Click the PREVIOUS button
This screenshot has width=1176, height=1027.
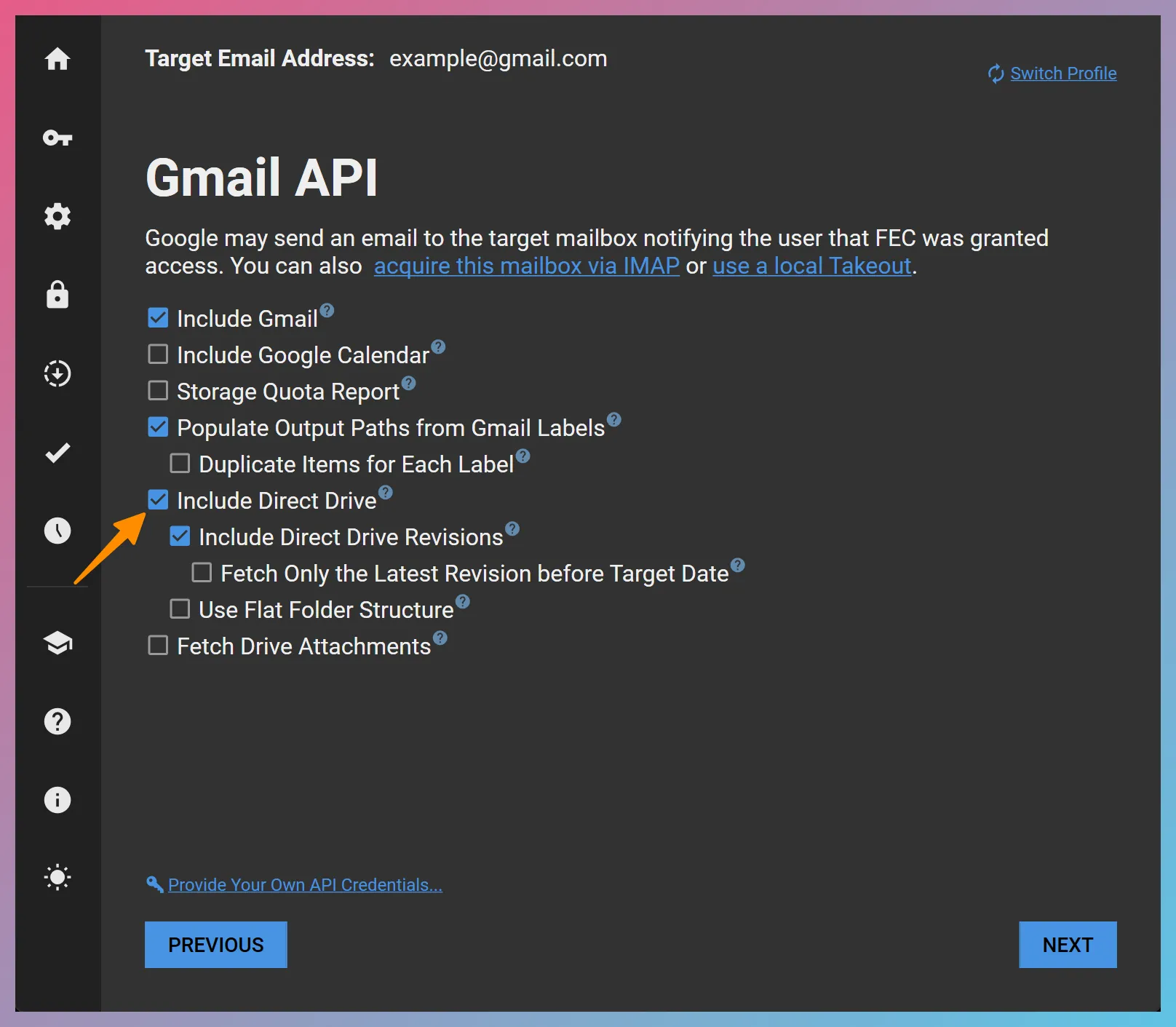click(216, 945)
